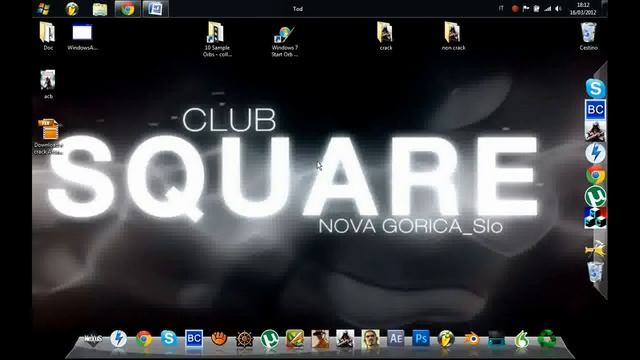
Task: Launch FL Studio from the bottom dock
Action: click(x=446, y=339)
